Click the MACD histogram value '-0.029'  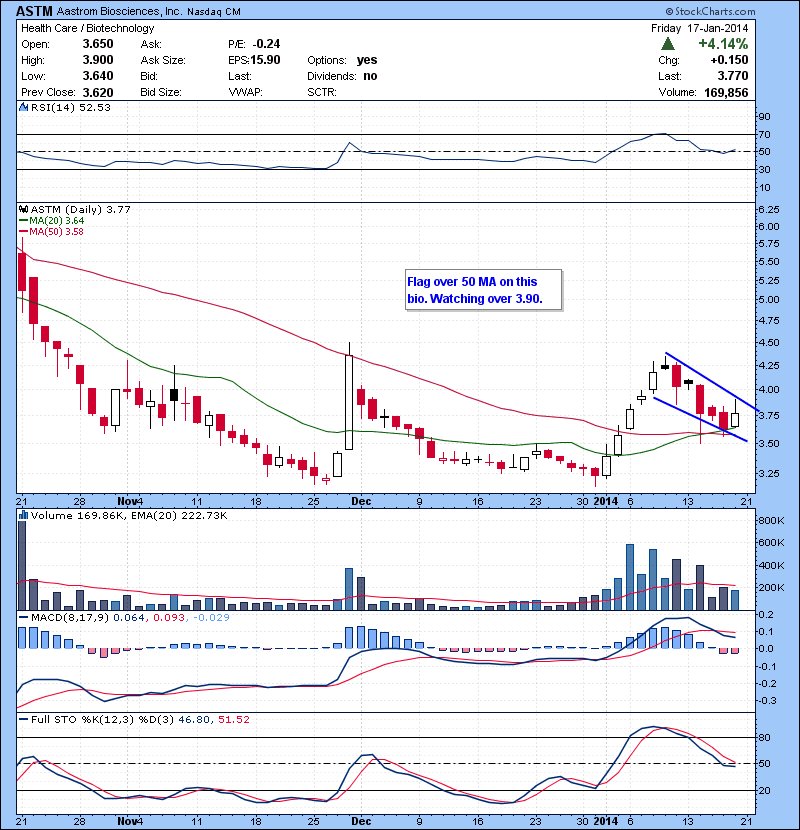click(x=212, y=617)
